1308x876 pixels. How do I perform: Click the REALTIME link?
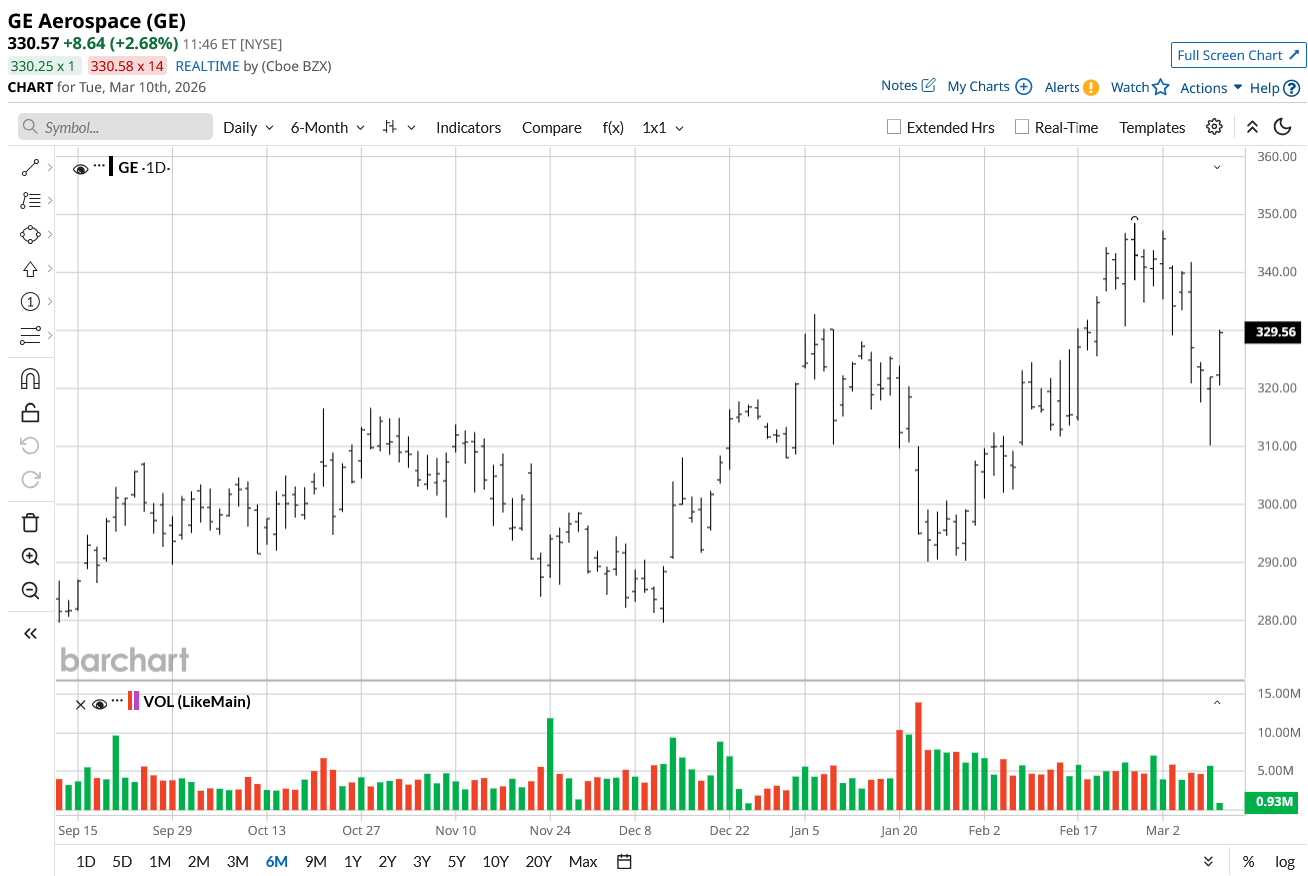pos(207,66)
